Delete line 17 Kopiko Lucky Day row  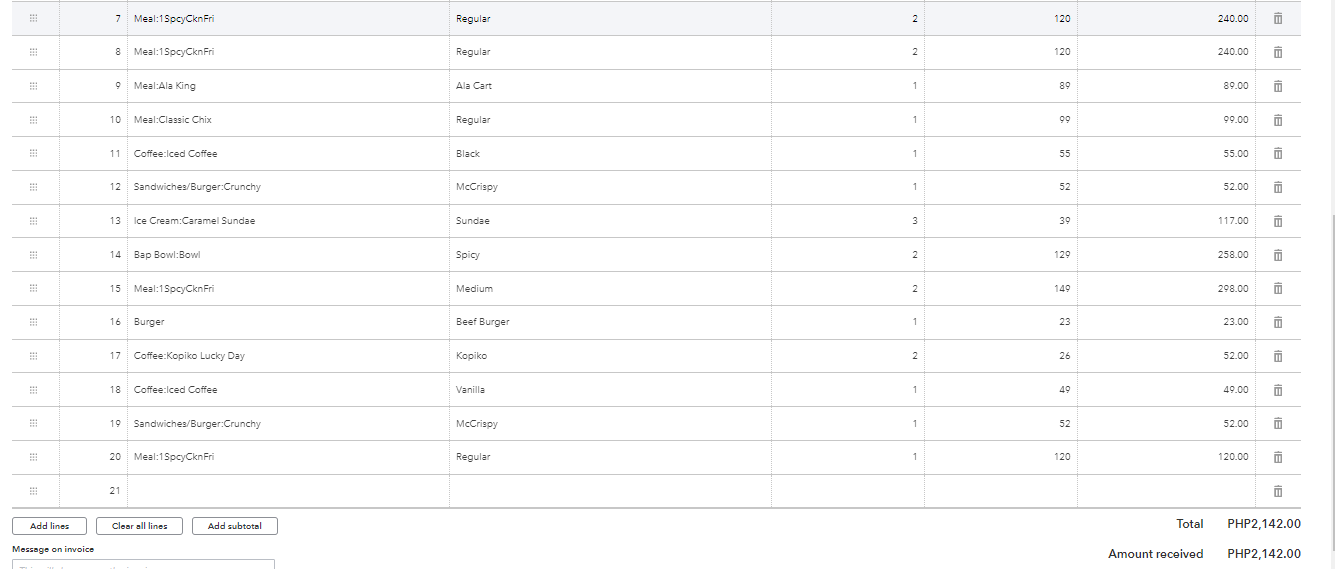(x=1277, y=356)
